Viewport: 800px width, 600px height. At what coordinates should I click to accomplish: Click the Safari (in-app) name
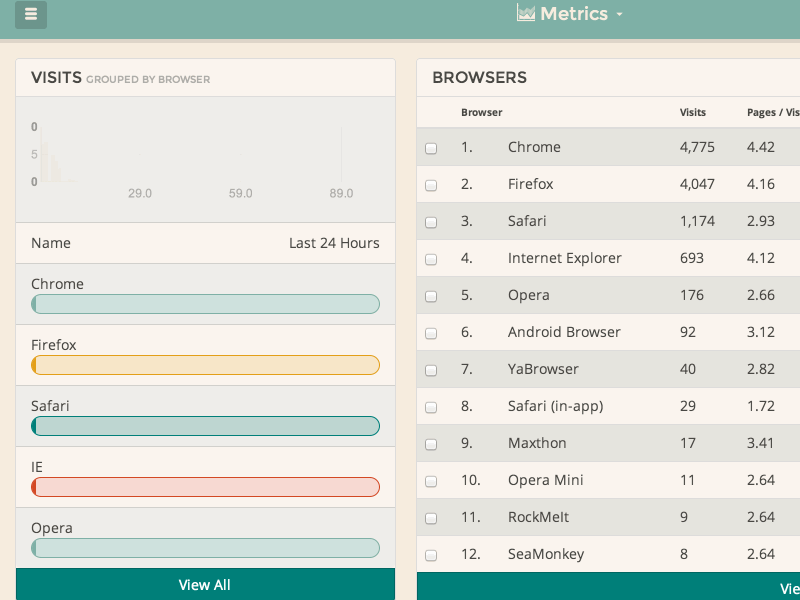[x=555, y=406]
